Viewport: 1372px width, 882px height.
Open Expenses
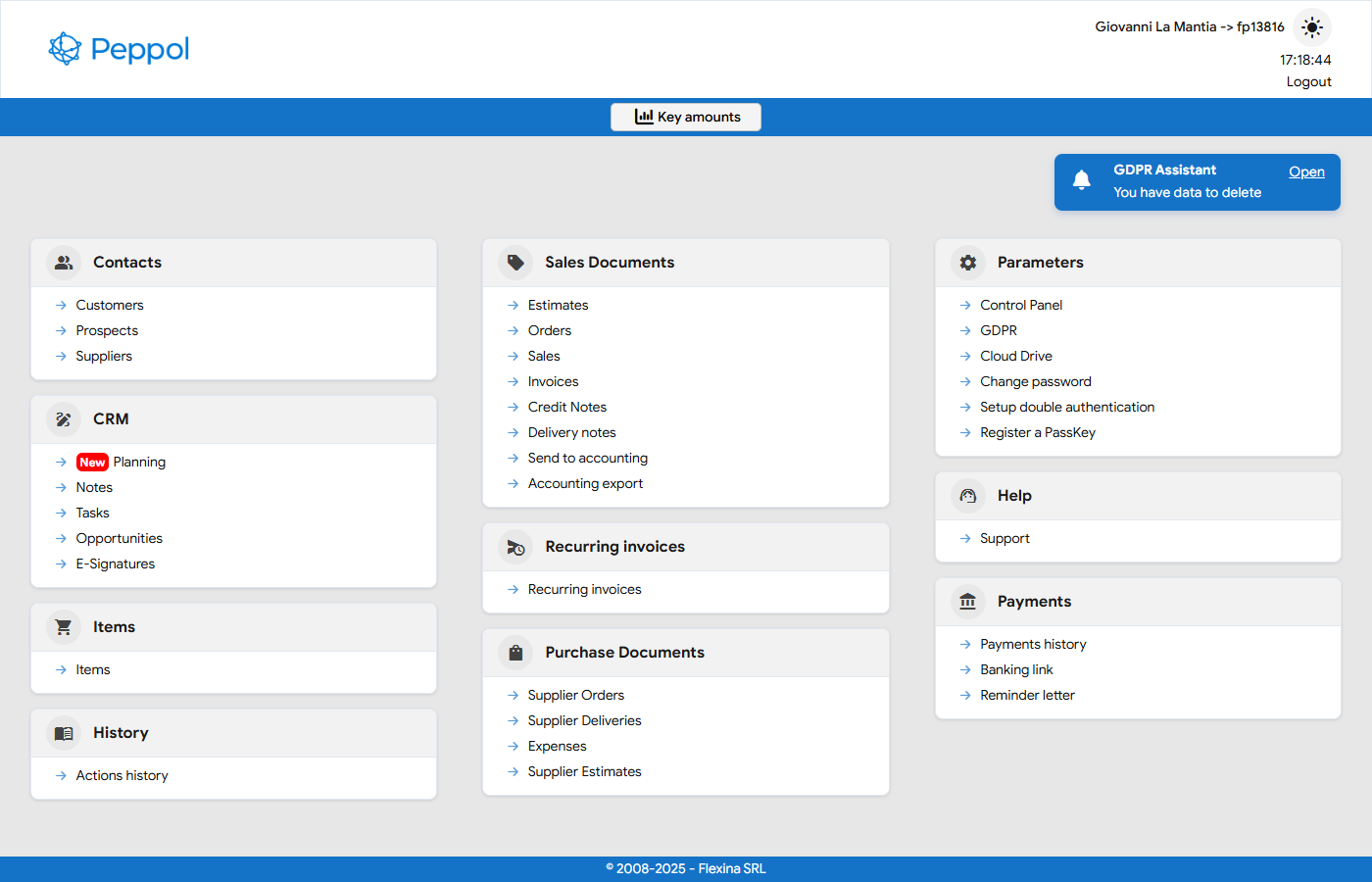[558, 746]
